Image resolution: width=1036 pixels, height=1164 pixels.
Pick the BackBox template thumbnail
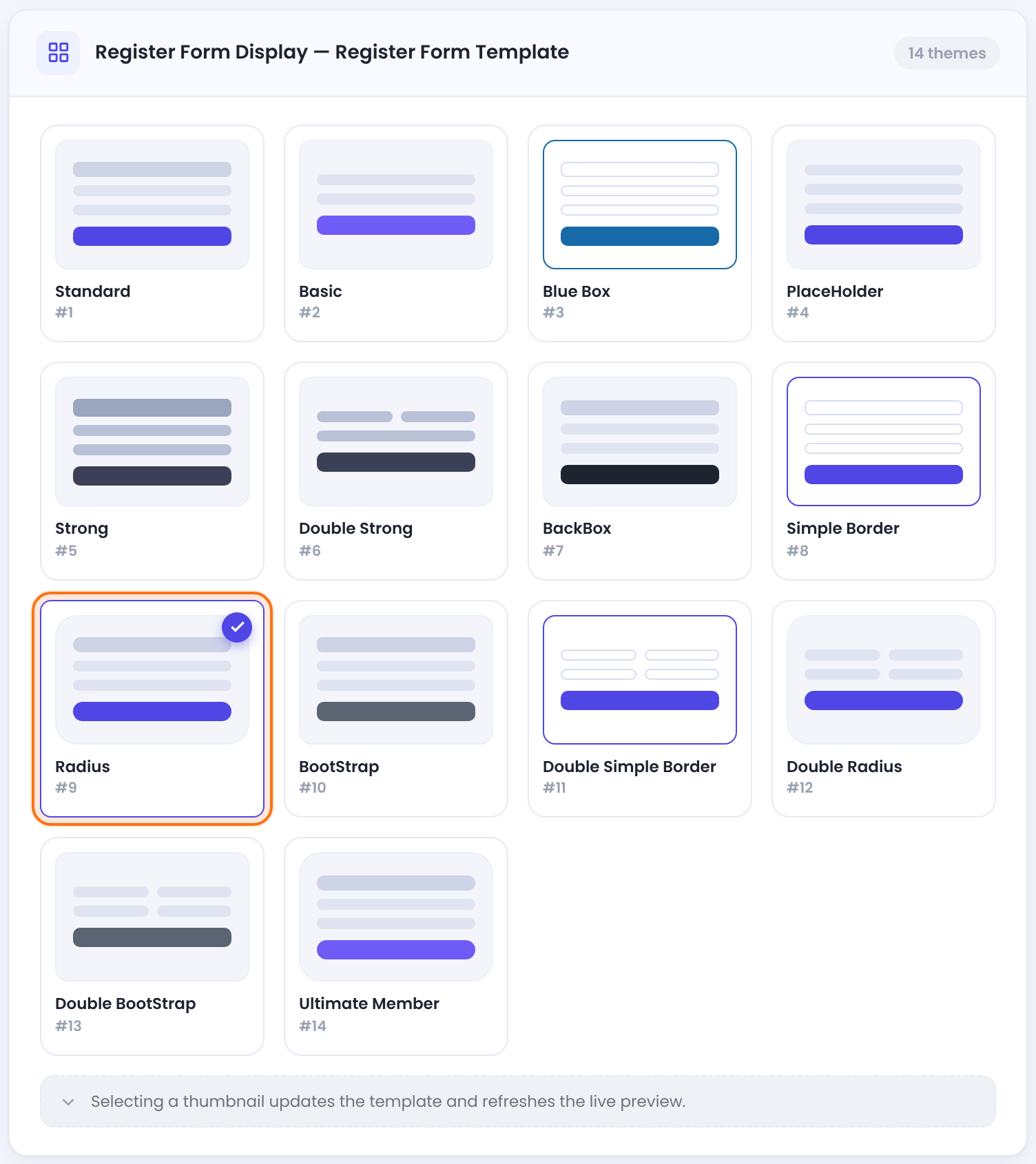pyautogui.click(x=640, y=441)
